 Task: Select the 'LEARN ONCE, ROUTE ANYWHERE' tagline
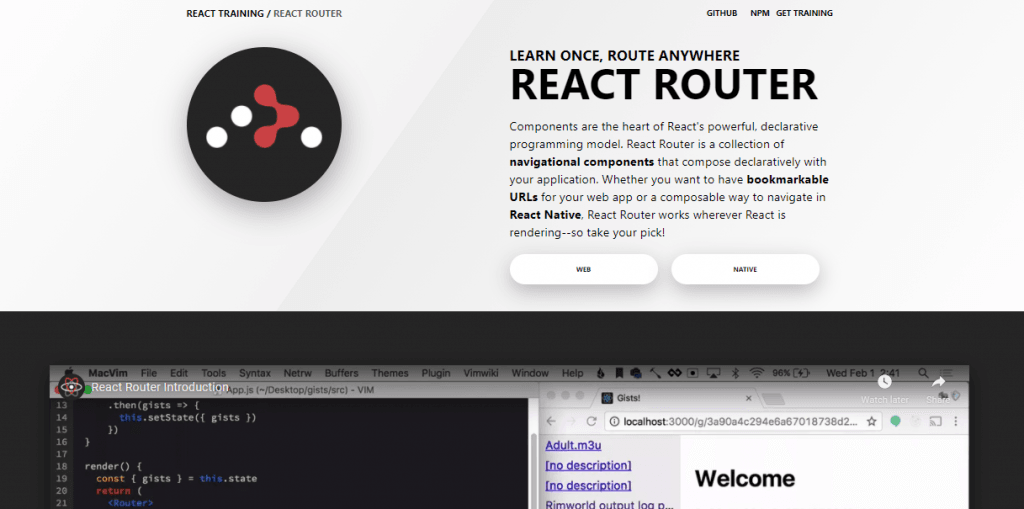pyautogui.click(x=624, y=56)
